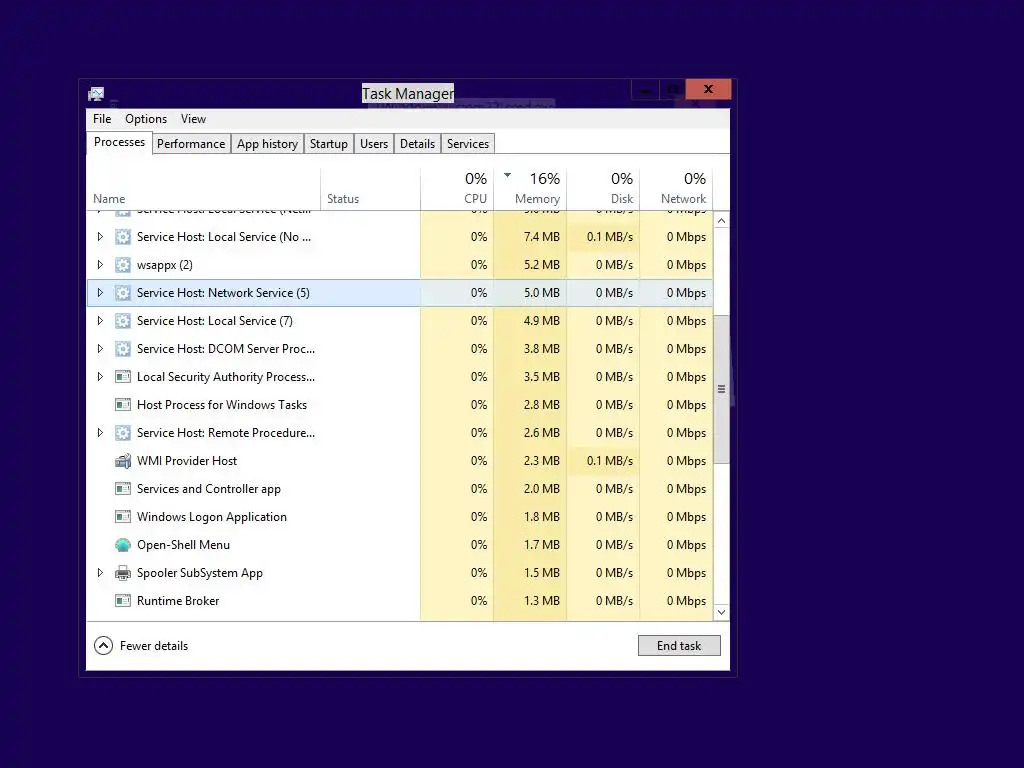1024x768 pixels.
Task: Open the Startup tab
Action: pos(328,144)
